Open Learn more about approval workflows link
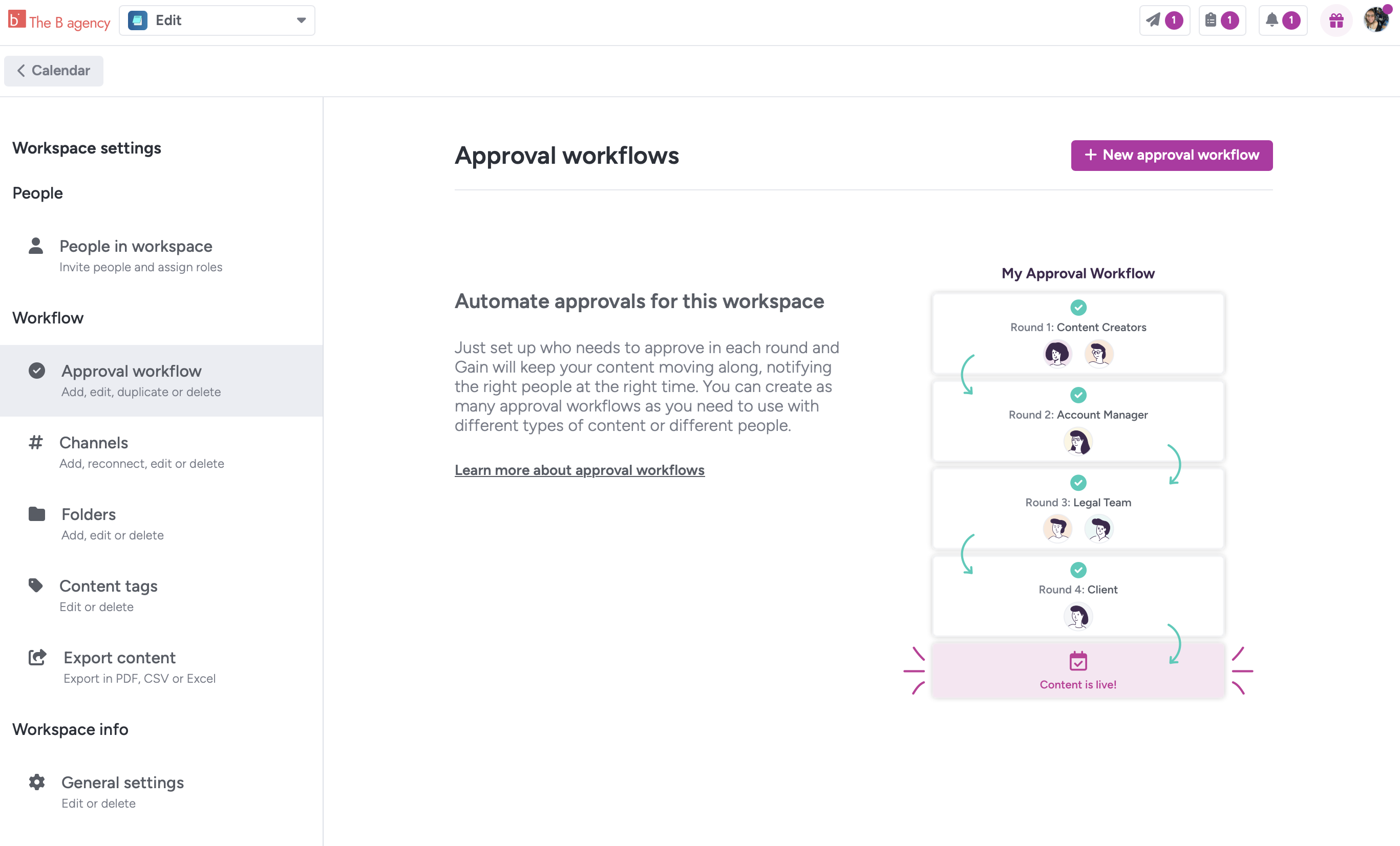Screen dimensions: 1400x846 579,469
